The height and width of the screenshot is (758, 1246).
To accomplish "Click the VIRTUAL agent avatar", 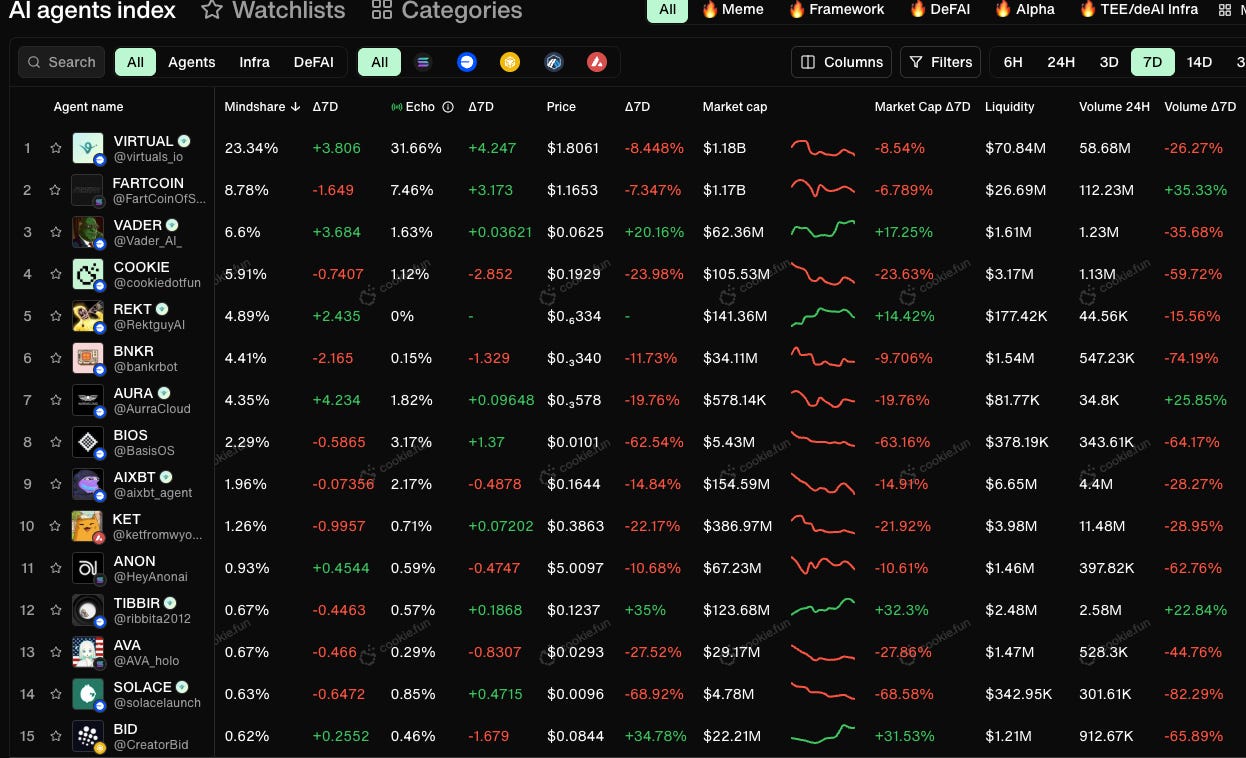I will (x=88, y=148).
